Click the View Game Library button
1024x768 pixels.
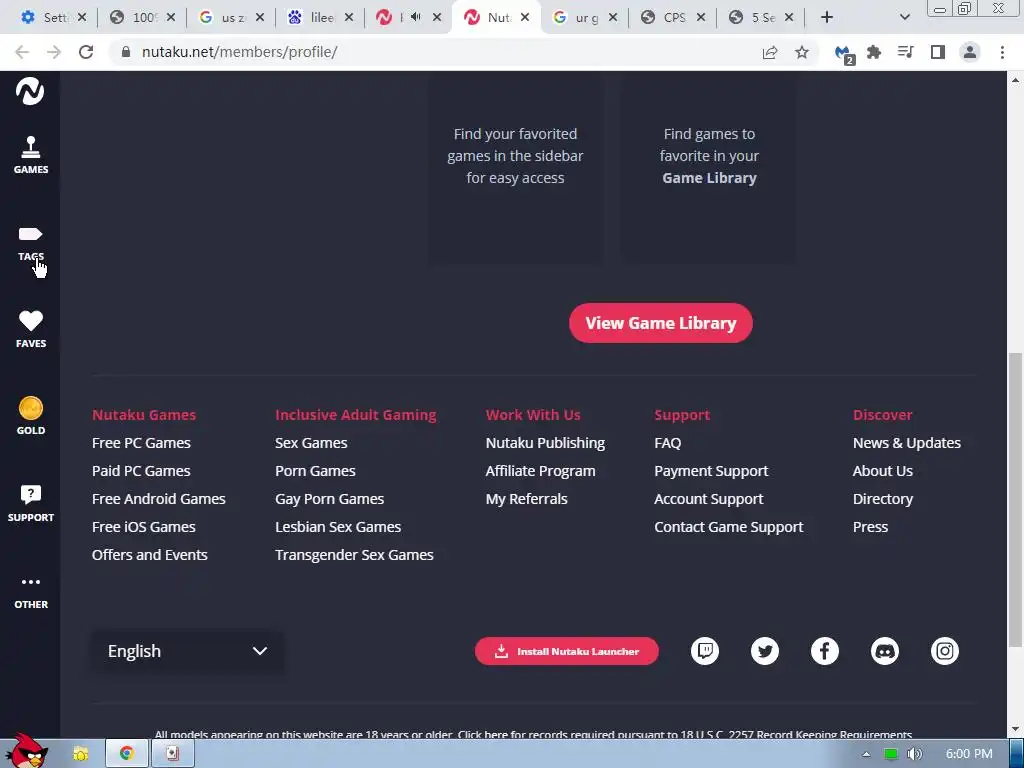coord(661,323)
